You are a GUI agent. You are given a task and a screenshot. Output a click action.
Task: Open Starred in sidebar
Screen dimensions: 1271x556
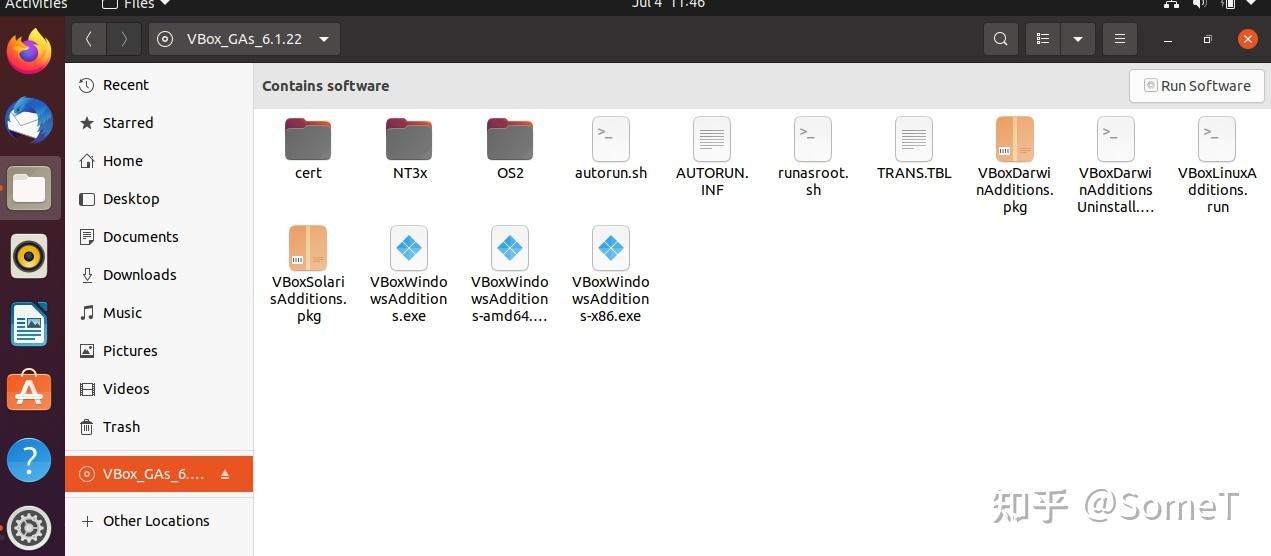click(159, 123)
